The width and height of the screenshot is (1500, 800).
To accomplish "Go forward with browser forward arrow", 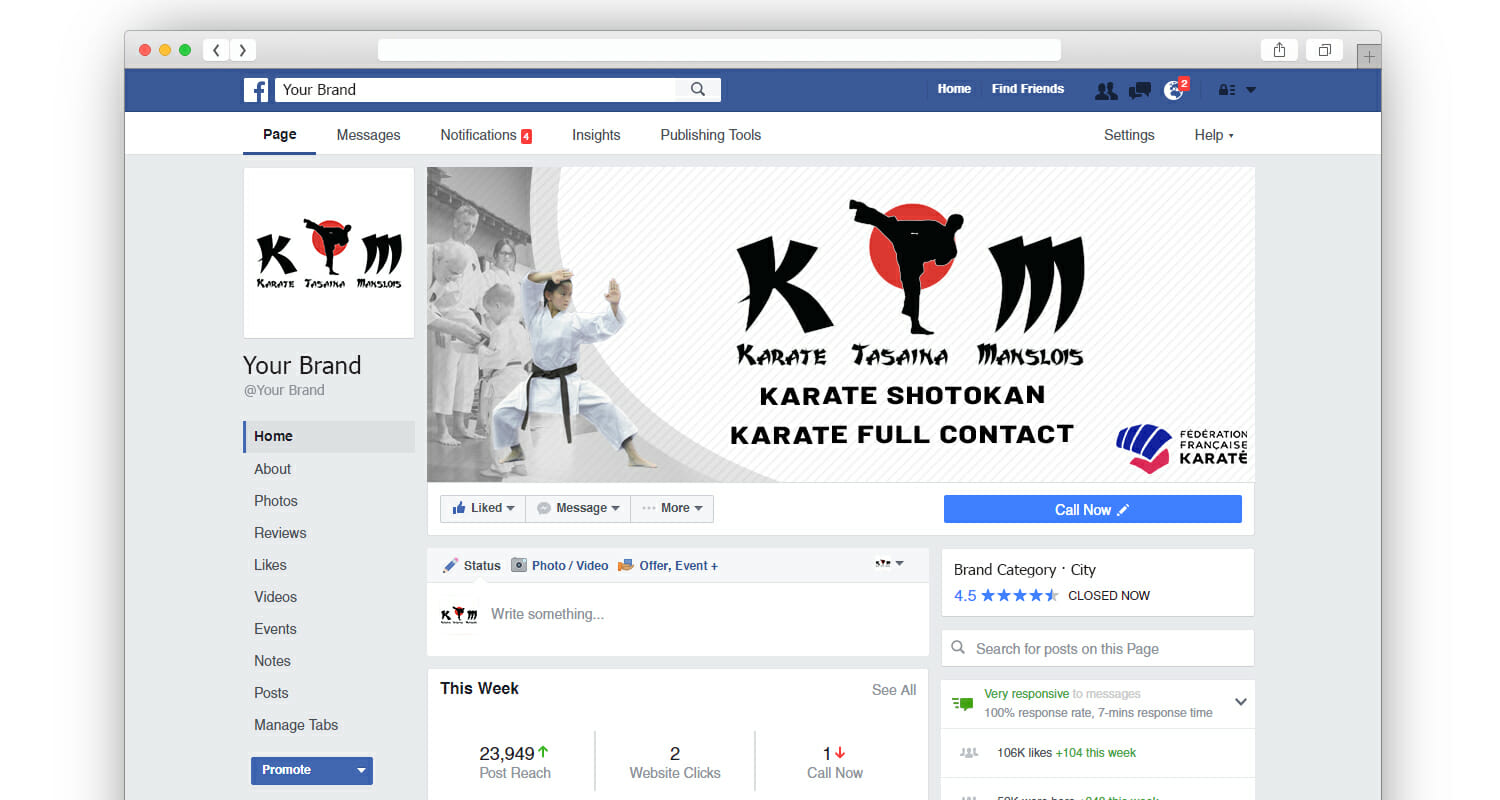I will click(x=243, y=50).
